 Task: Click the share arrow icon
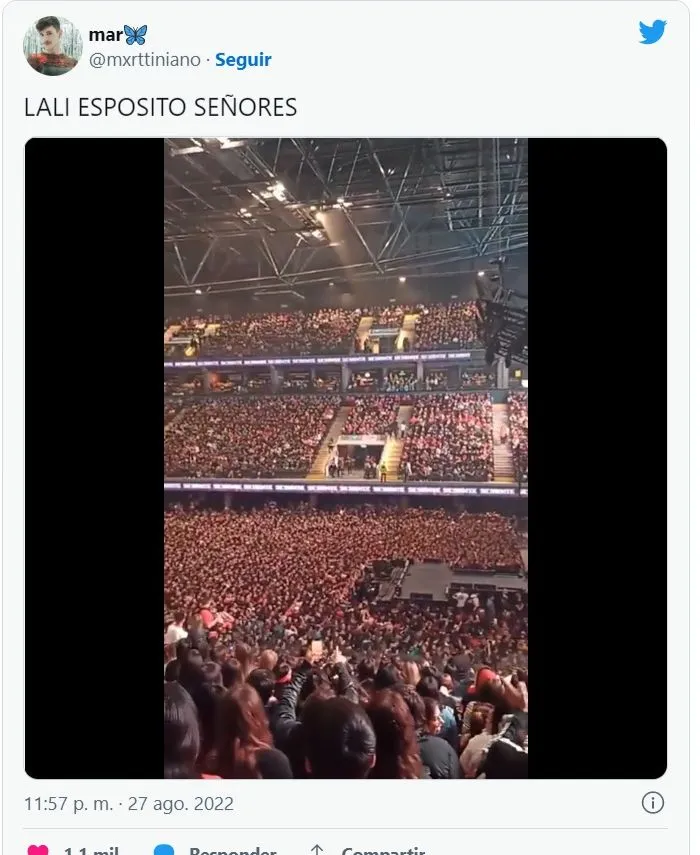pos(317,850)
